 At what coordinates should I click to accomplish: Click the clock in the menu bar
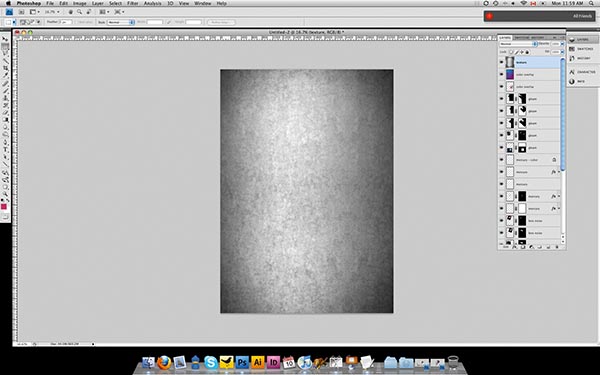point(567,3)
